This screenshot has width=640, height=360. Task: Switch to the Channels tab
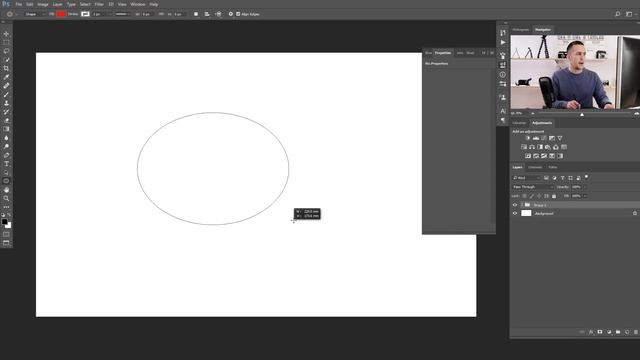pos(535,167)
